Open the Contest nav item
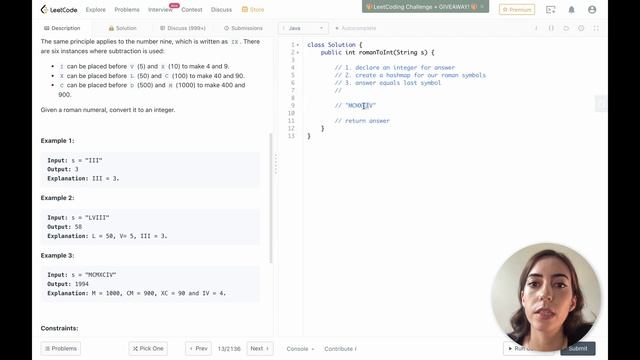This screenshot has height=360, width=640. 191,9
